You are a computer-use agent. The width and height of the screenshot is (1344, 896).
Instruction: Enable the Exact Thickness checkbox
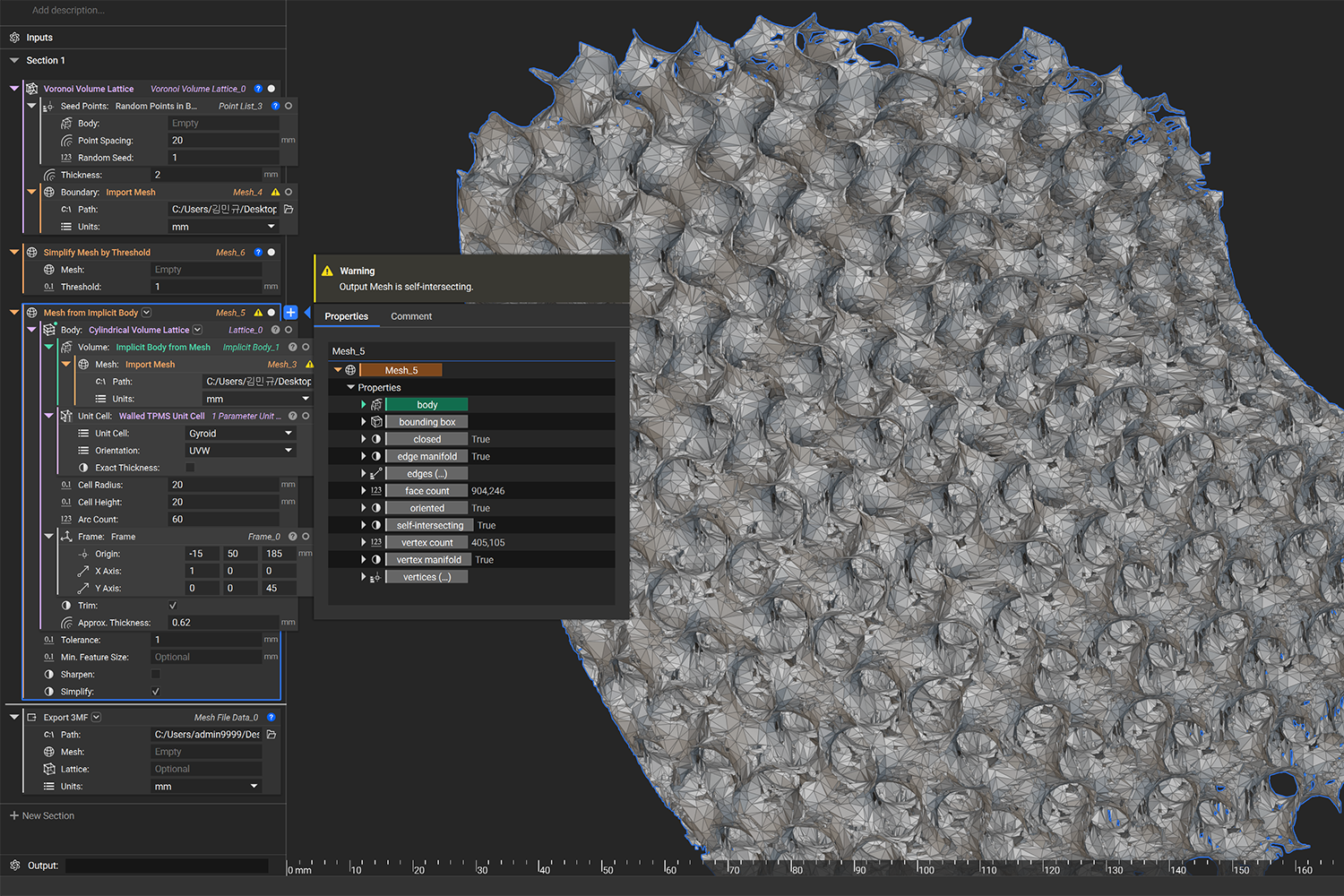(190, 468)
